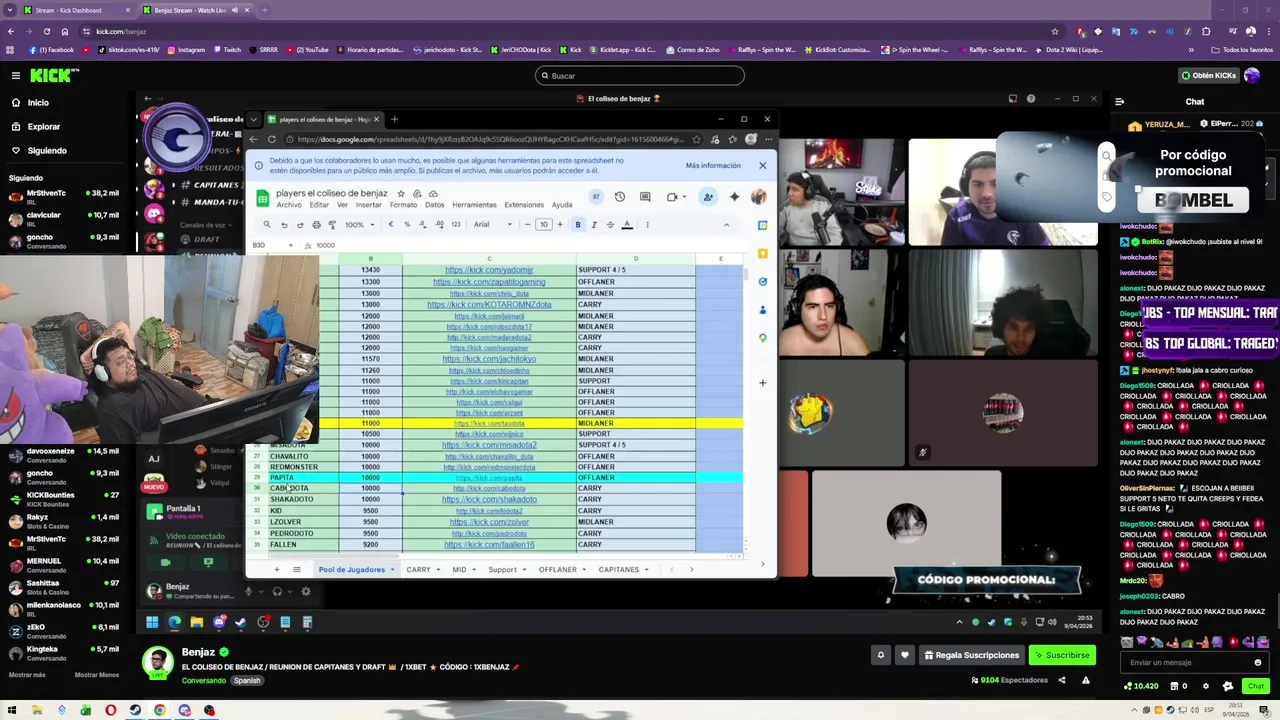Click currency euro format icon

pos(391,225)
